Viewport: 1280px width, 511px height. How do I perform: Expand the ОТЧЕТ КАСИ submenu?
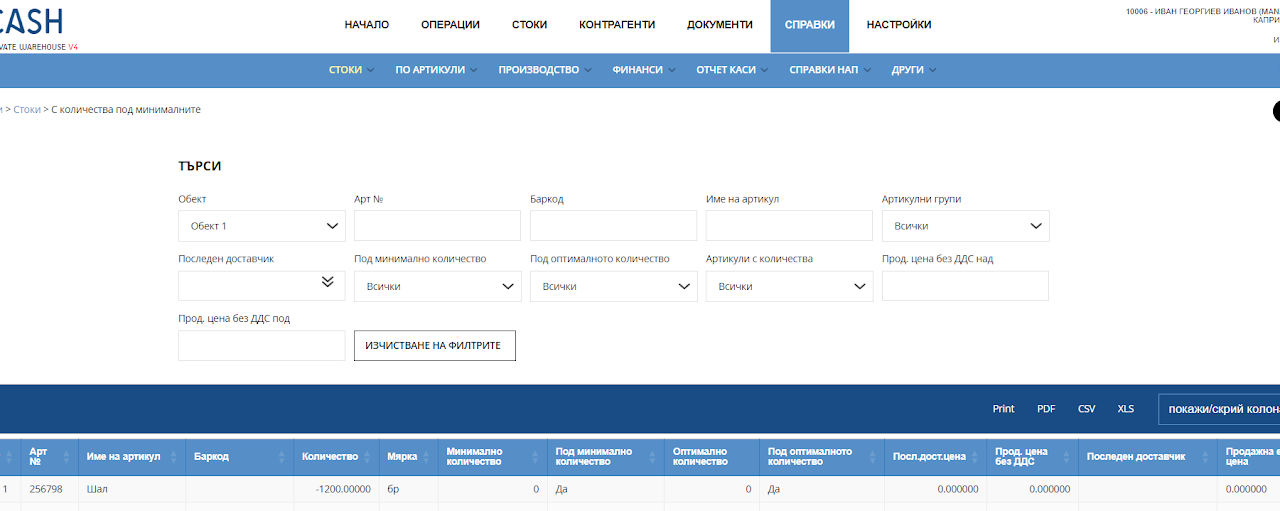click(x=732, y=70)
